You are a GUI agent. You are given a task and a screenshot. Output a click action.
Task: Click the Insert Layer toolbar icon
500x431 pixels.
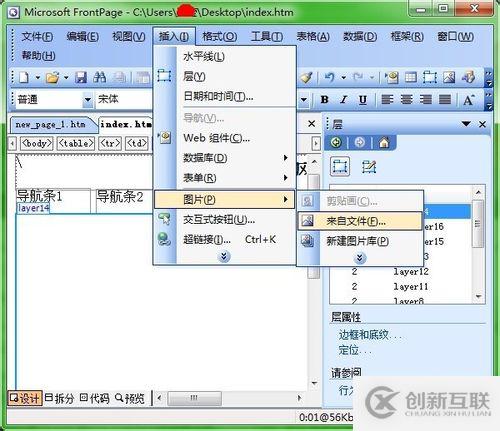click(430, 78)
